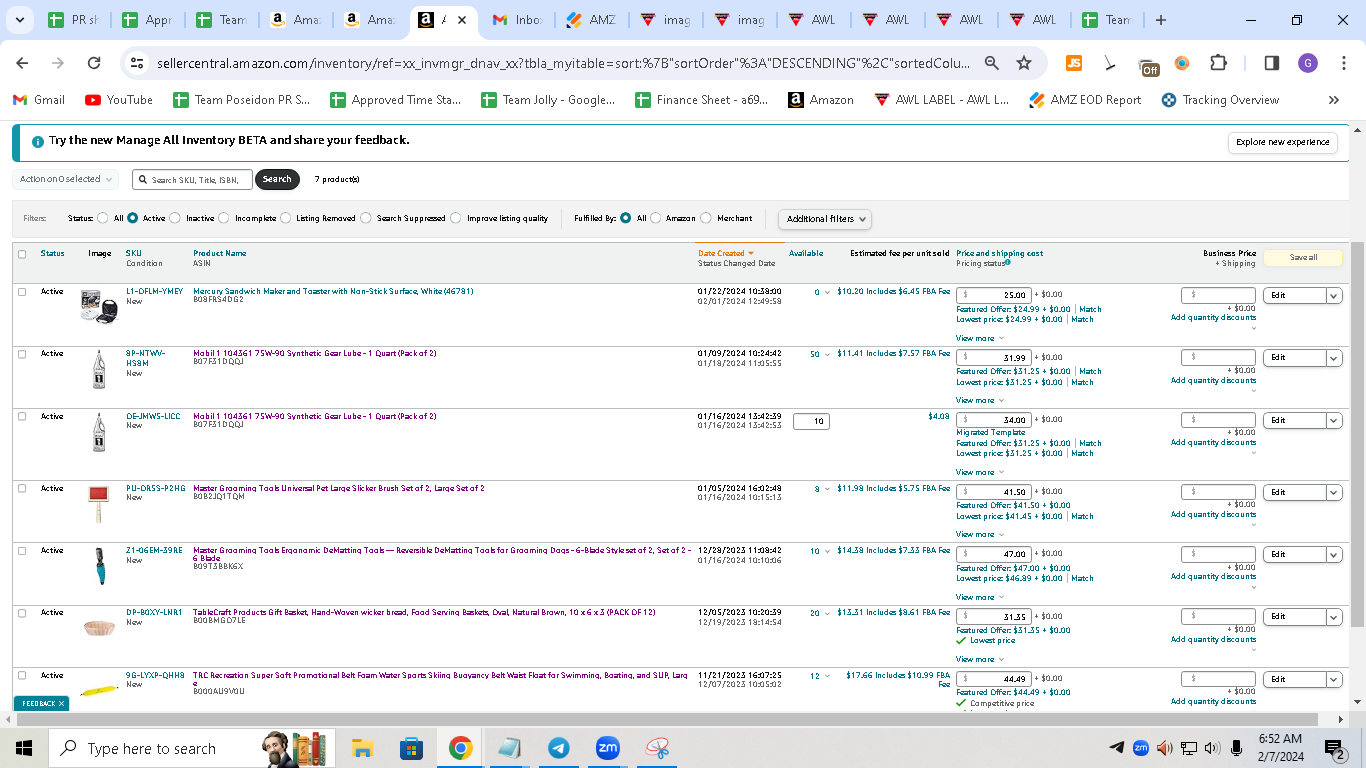Screen dimensions: 1366x768
Task: Bookmark this page with the star icon
Action: pos(1024,63)
